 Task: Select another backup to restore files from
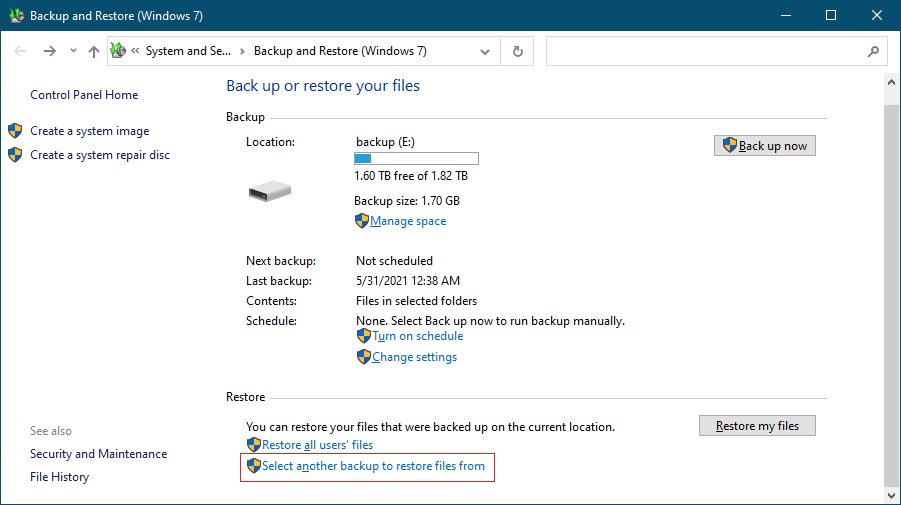374,466
